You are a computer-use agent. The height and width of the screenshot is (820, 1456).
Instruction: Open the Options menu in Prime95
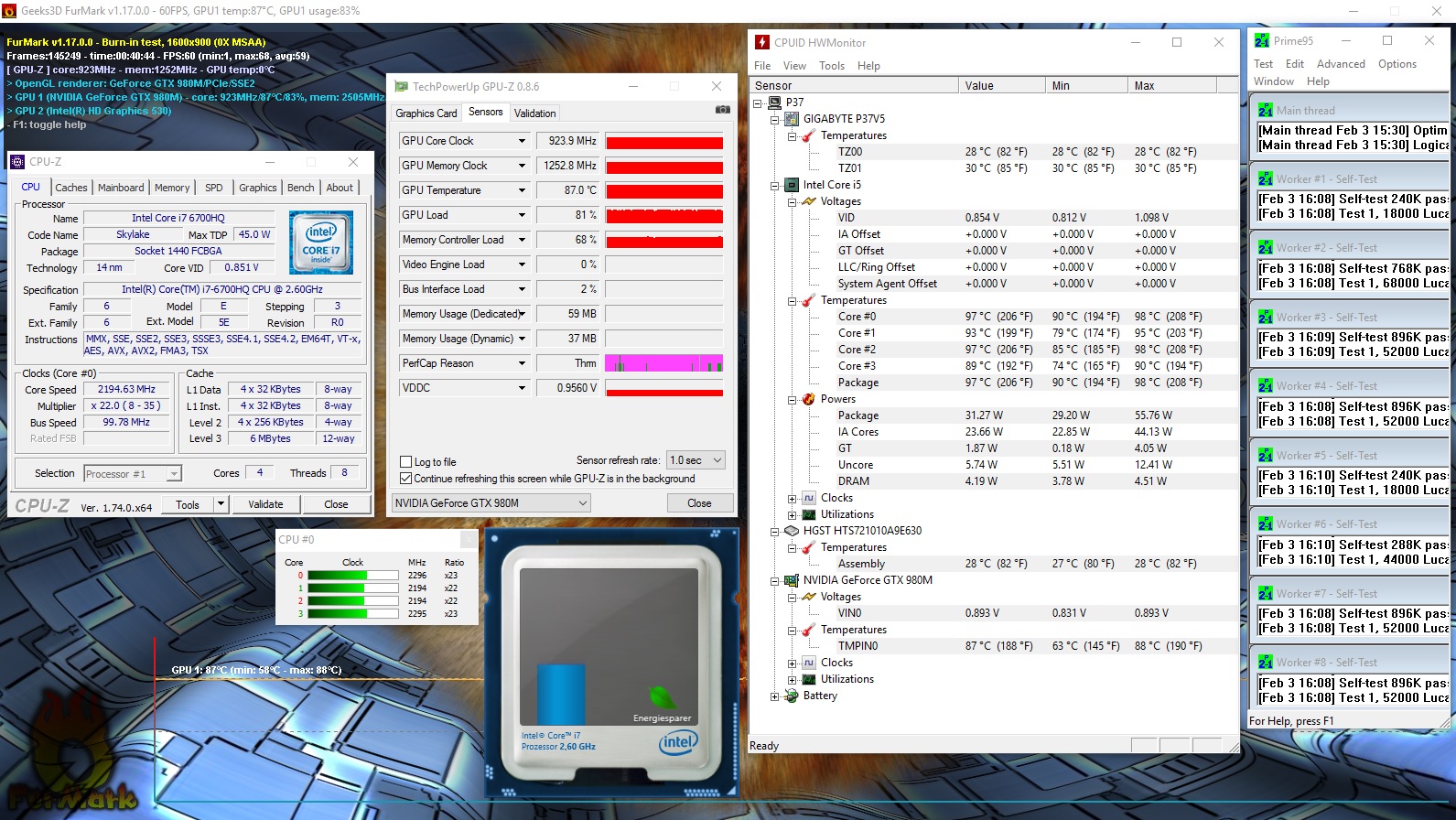[x=1397, y=64]
